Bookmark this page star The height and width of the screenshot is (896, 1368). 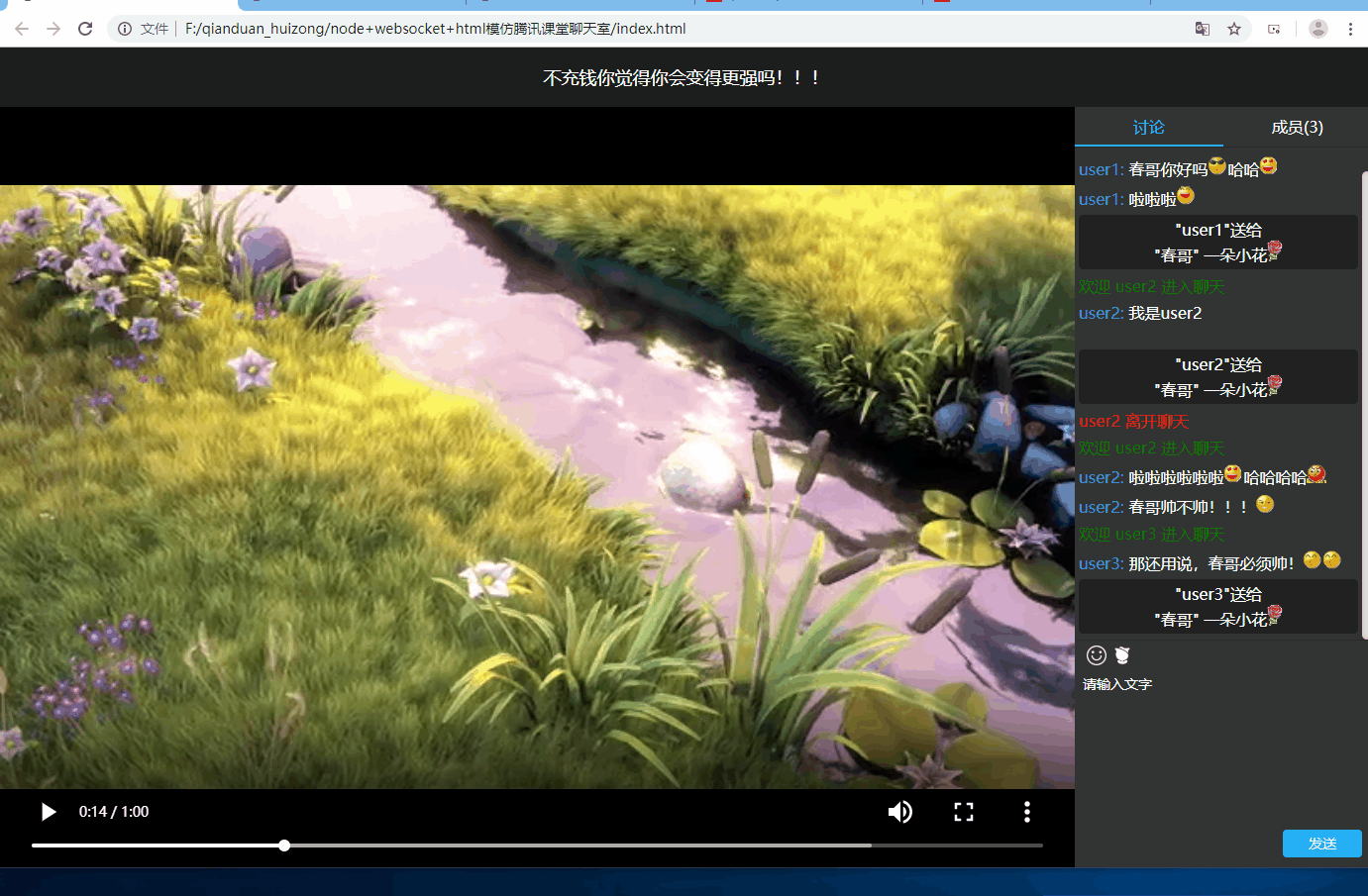tap(1234, 29)
